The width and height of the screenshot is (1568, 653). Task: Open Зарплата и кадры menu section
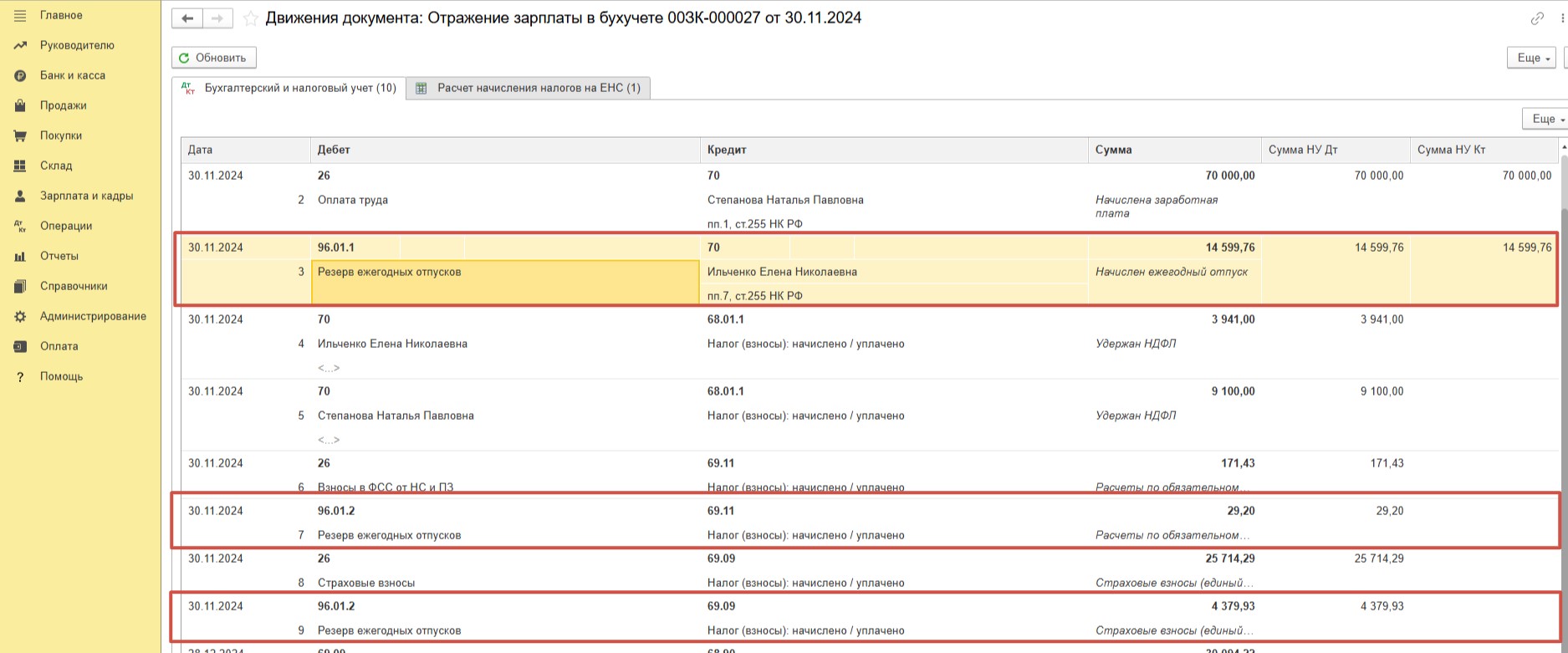86,196
